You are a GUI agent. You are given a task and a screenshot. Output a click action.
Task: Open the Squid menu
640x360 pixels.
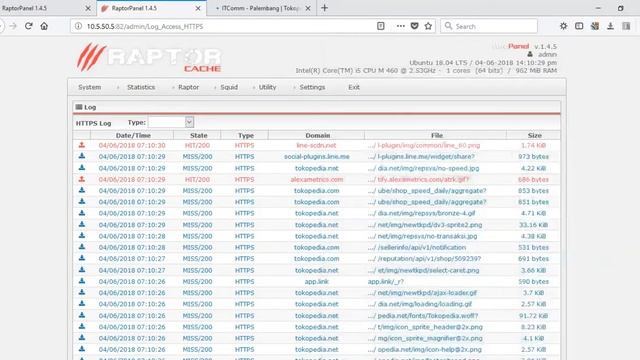[229, 87]
